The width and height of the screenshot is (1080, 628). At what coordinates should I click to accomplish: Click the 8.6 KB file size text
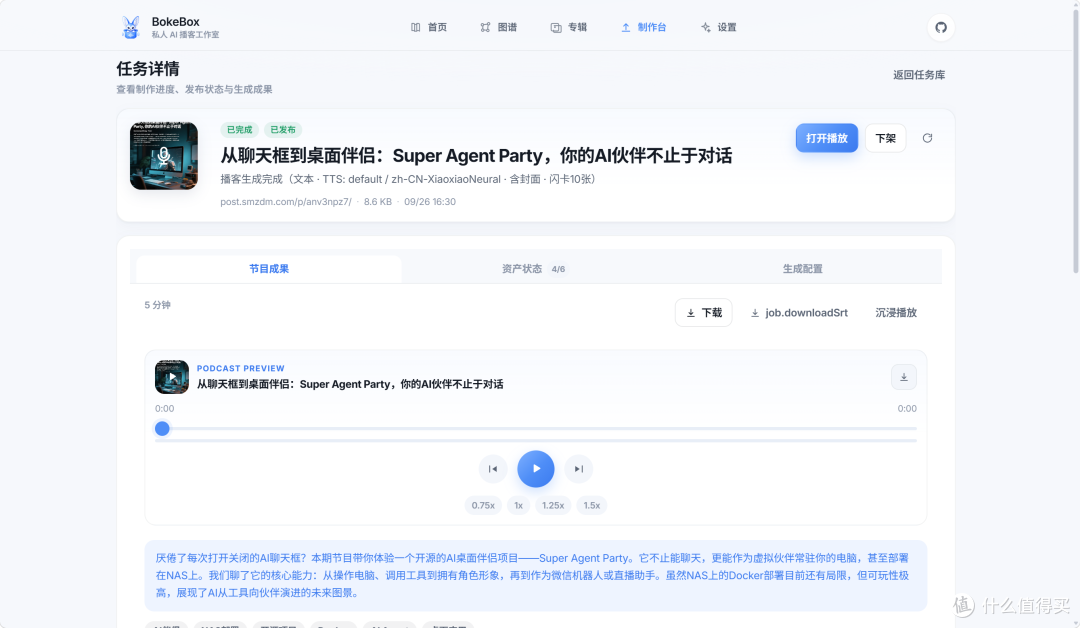(x=377, y=202)
